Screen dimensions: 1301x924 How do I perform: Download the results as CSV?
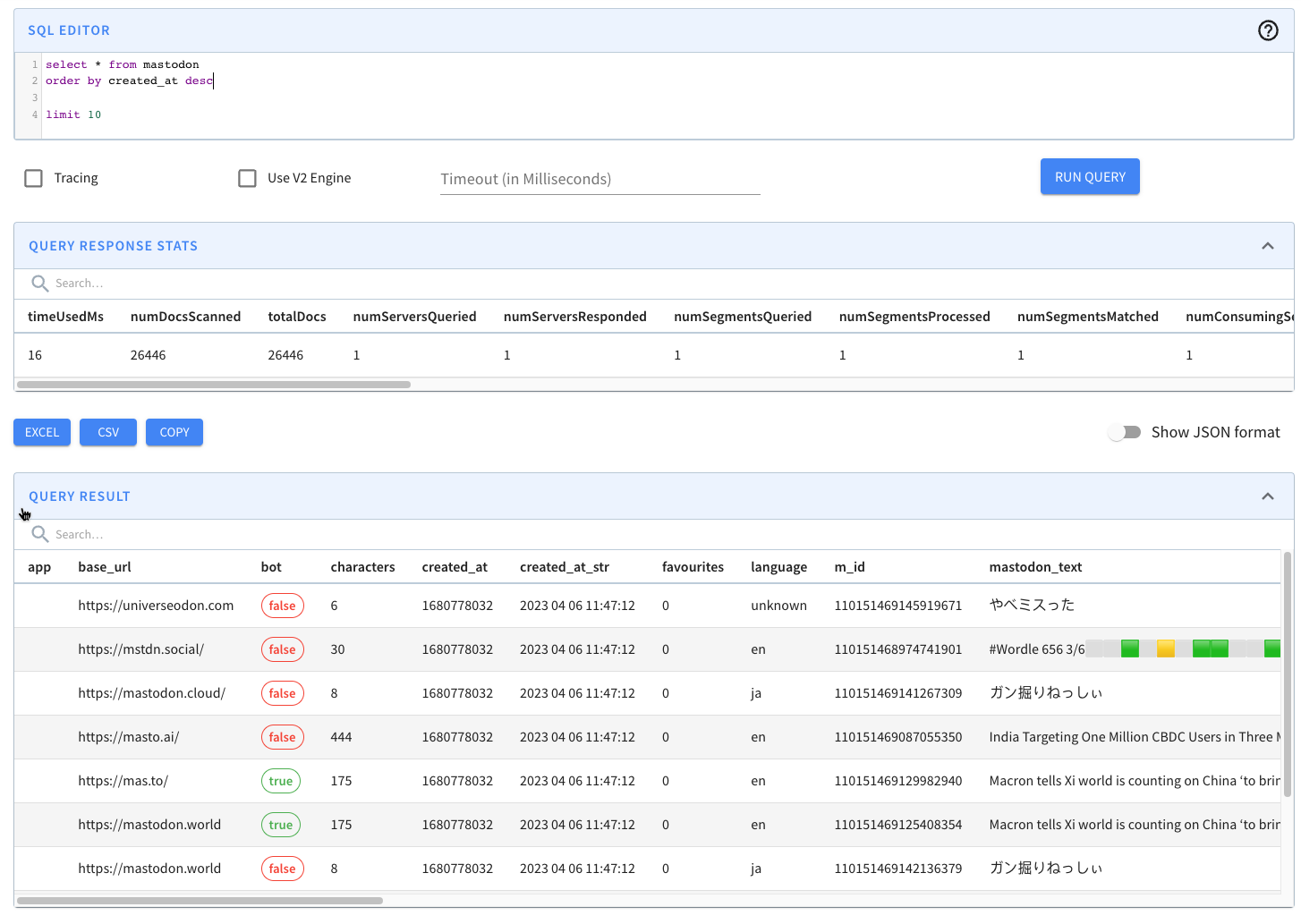(107, 432)
